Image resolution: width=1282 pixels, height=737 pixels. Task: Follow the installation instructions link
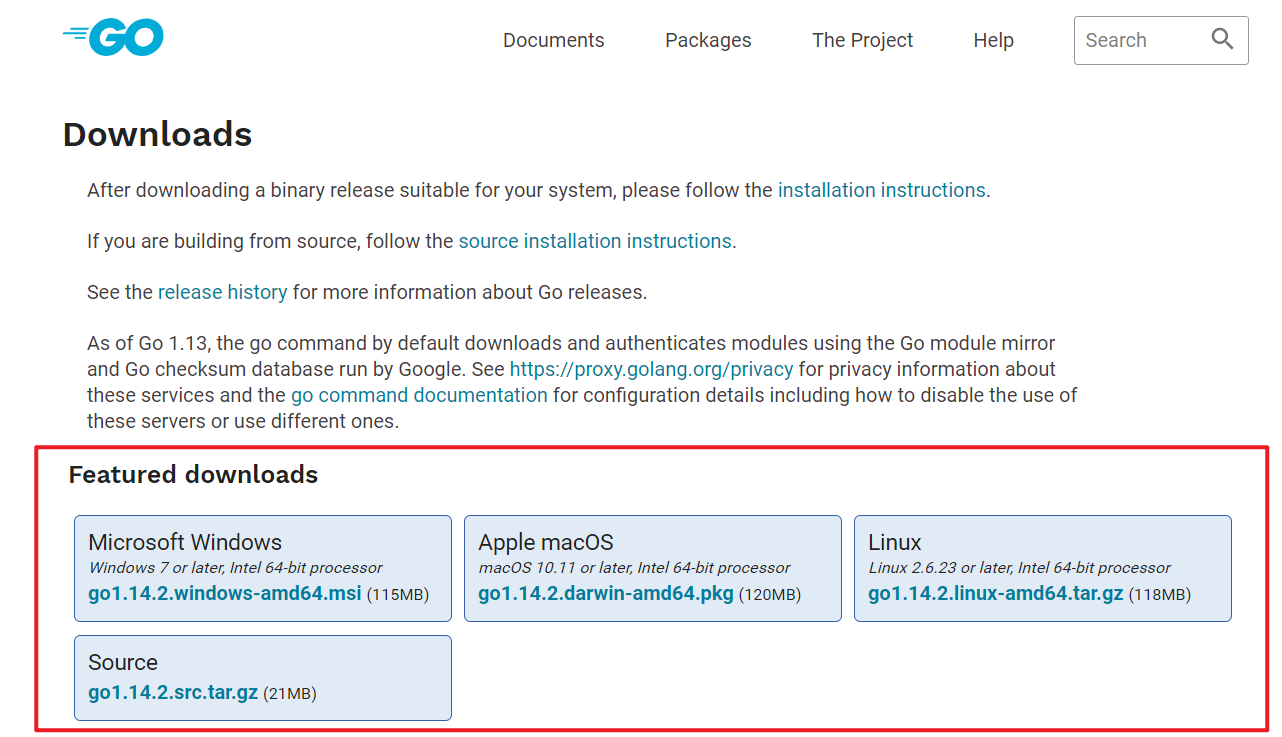(x=882, y=190)
